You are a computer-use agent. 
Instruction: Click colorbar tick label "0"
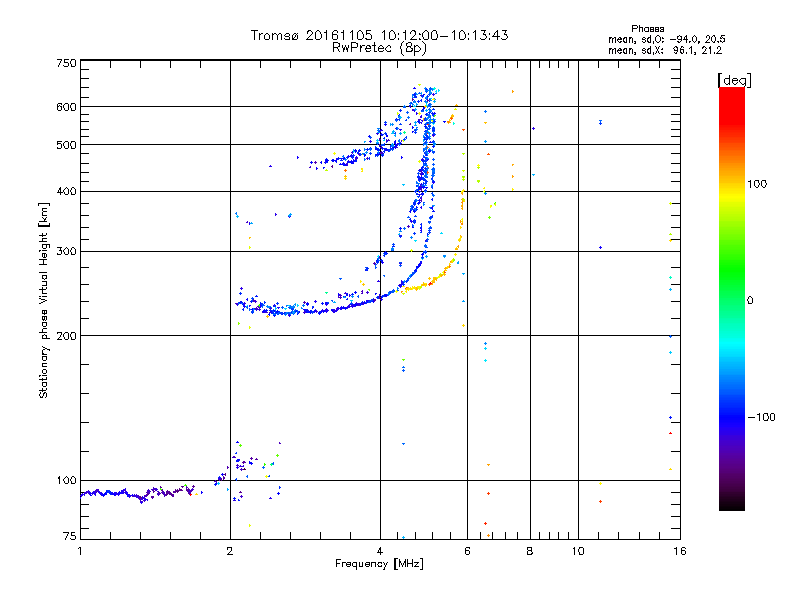[x=750, y=300]
